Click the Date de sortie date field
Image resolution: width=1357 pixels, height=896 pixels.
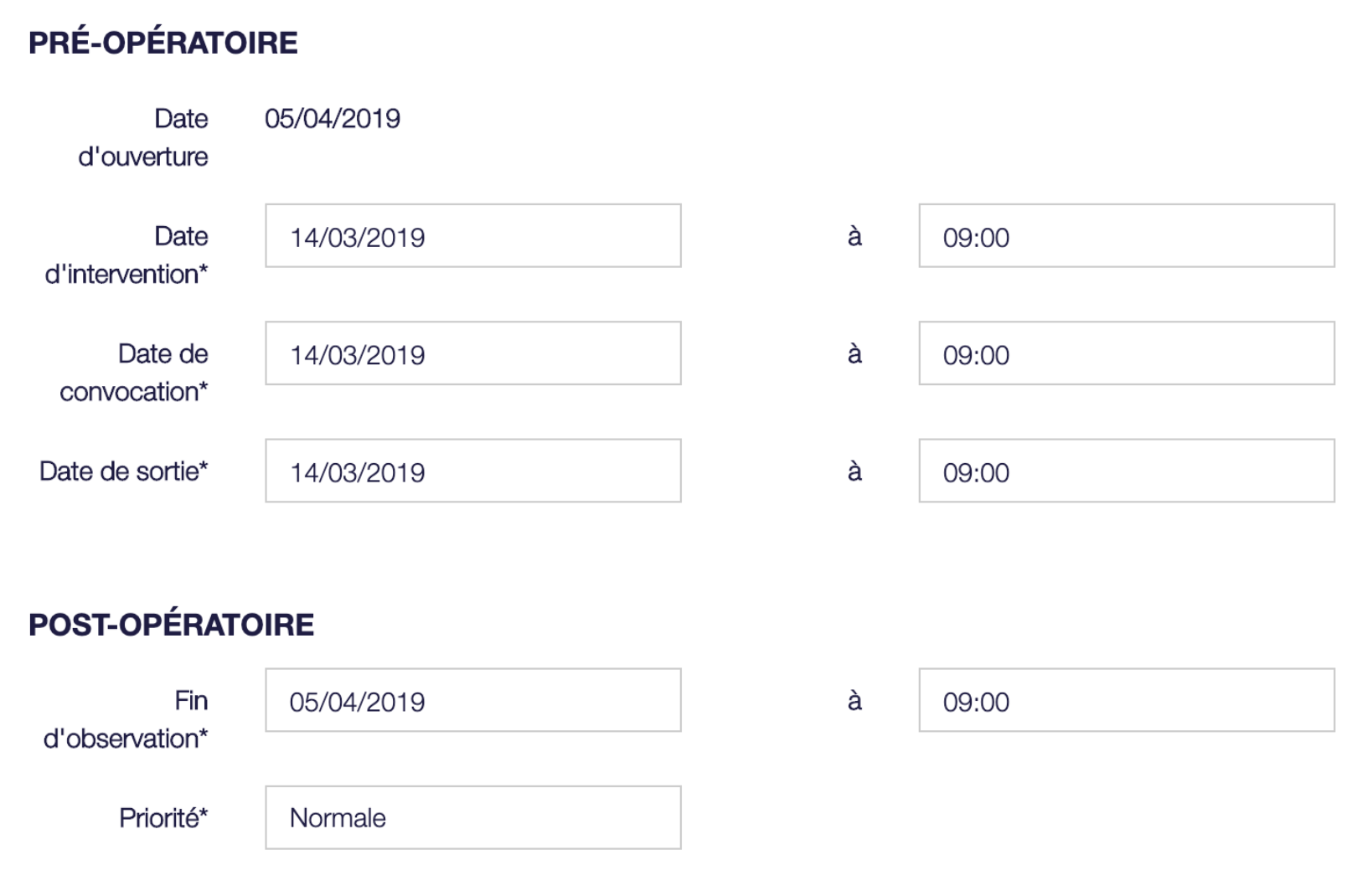[x=472, y=471]
